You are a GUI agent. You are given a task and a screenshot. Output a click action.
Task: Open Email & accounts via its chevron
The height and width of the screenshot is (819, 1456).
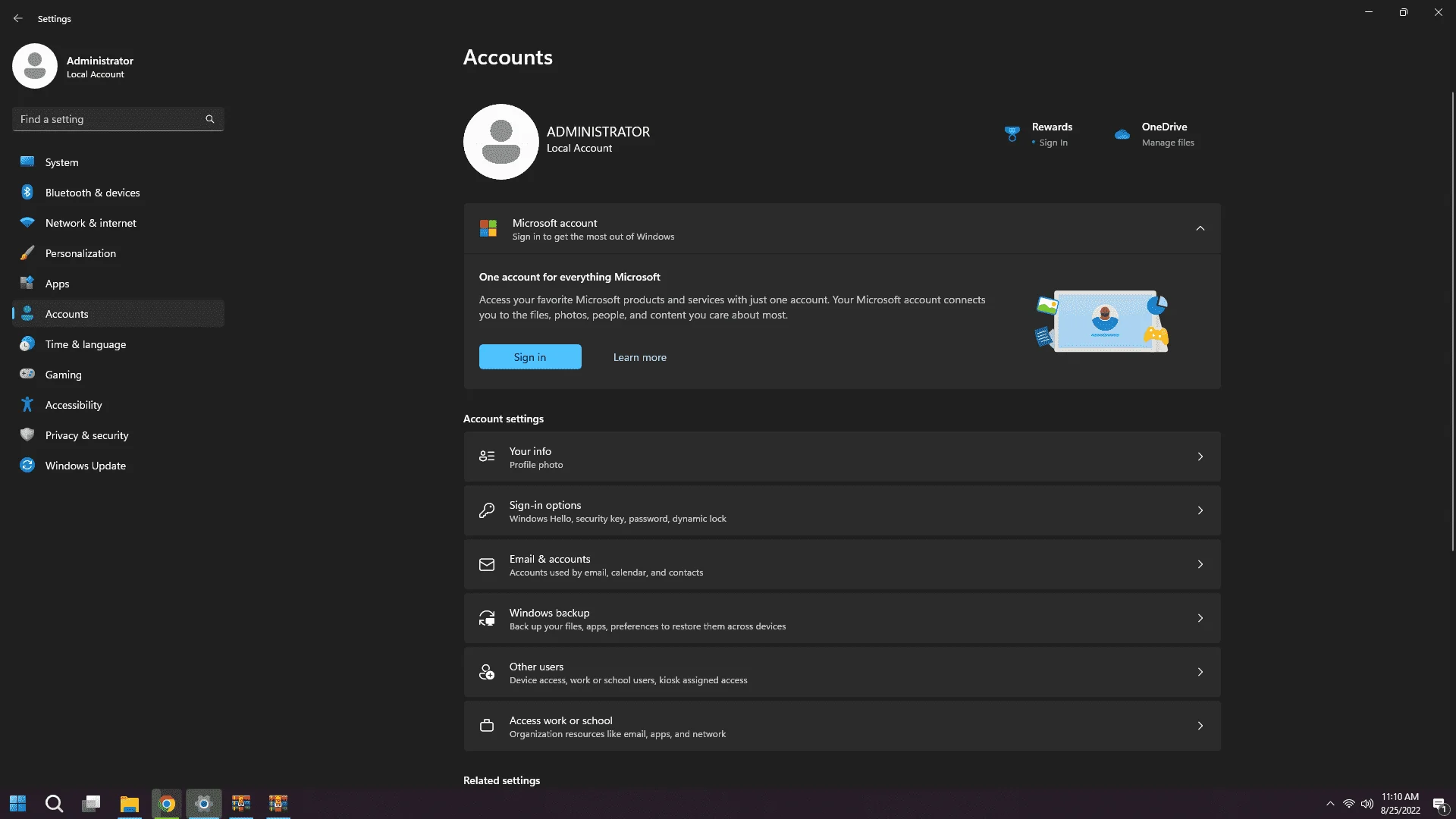(x=1200, y=564)
